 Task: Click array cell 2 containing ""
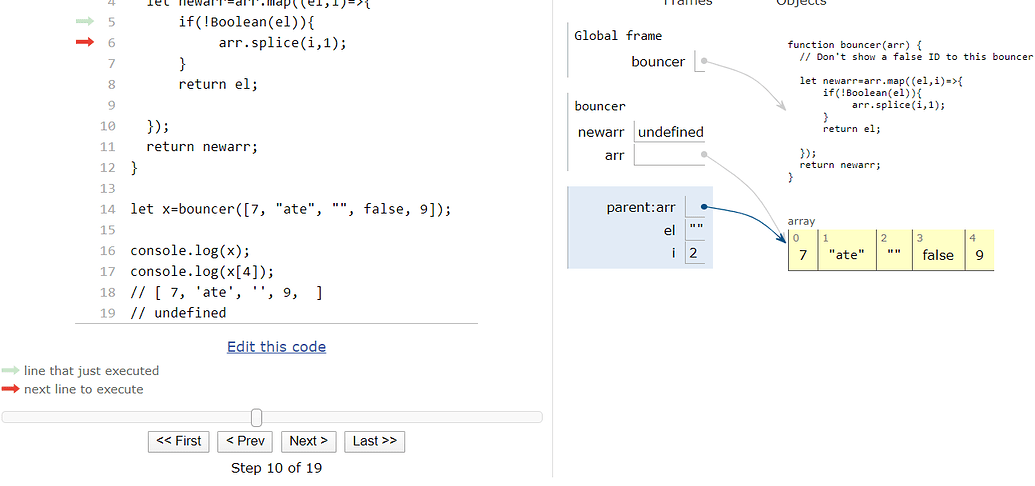[x=894, y=250]
